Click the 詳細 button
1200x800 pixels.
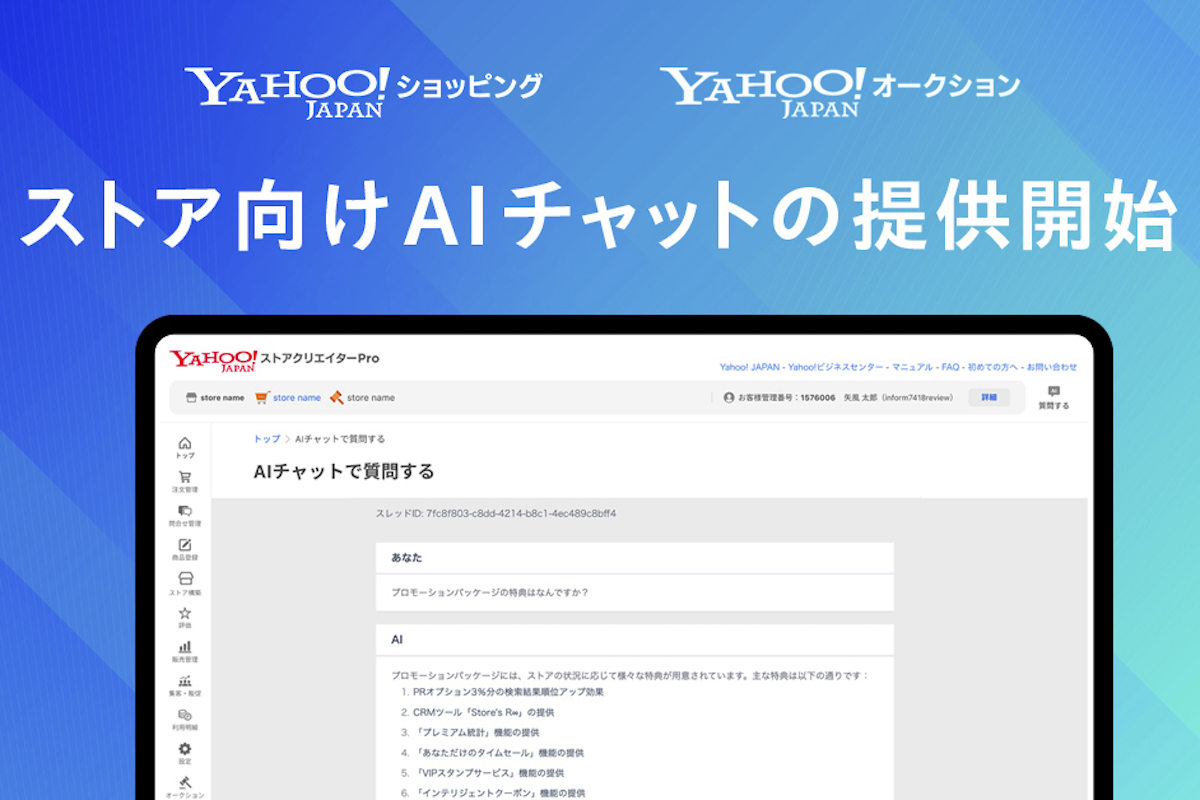tap(988, 397)
